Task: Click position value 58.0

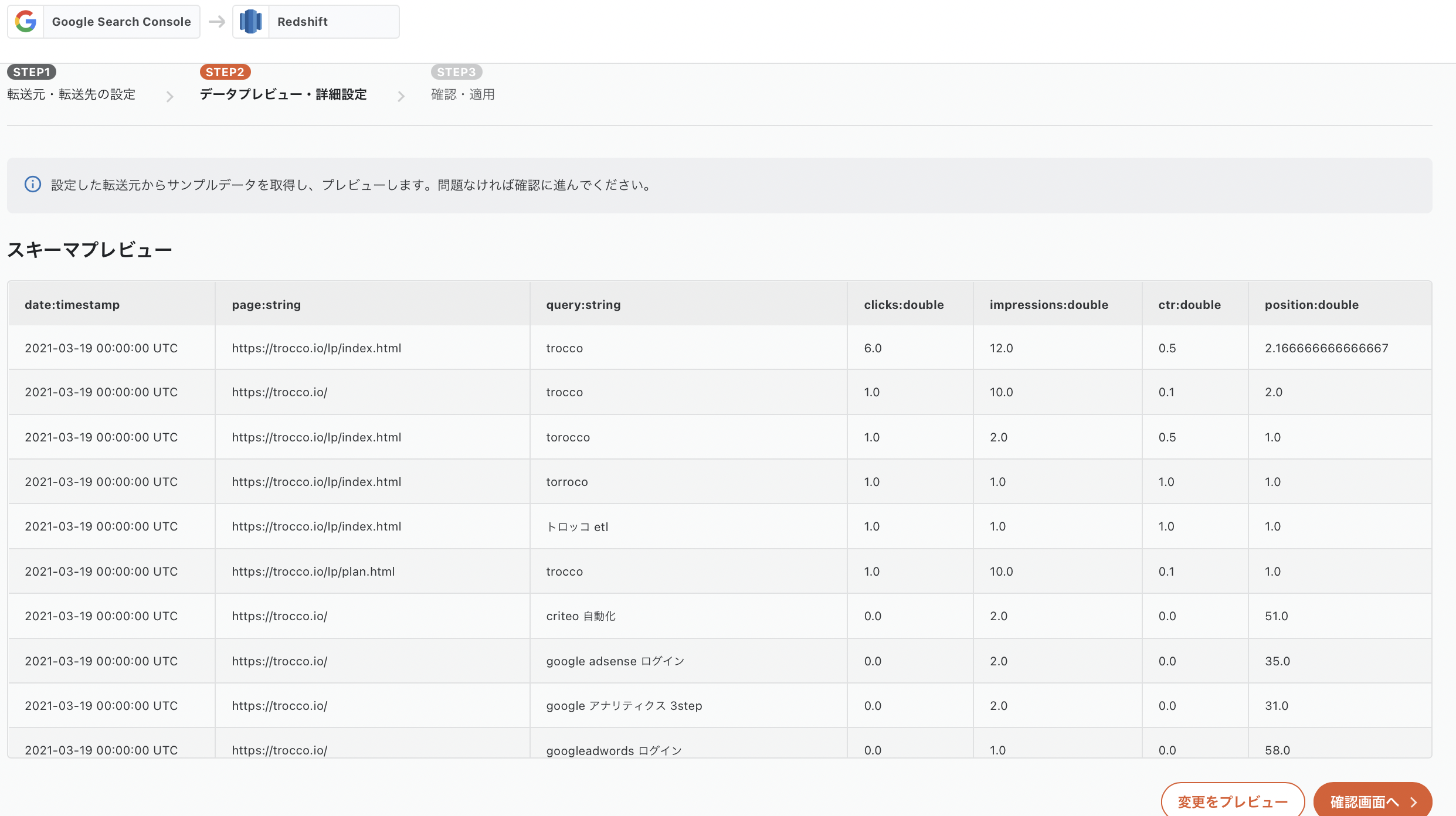Action: click(x=1278, y=750)
